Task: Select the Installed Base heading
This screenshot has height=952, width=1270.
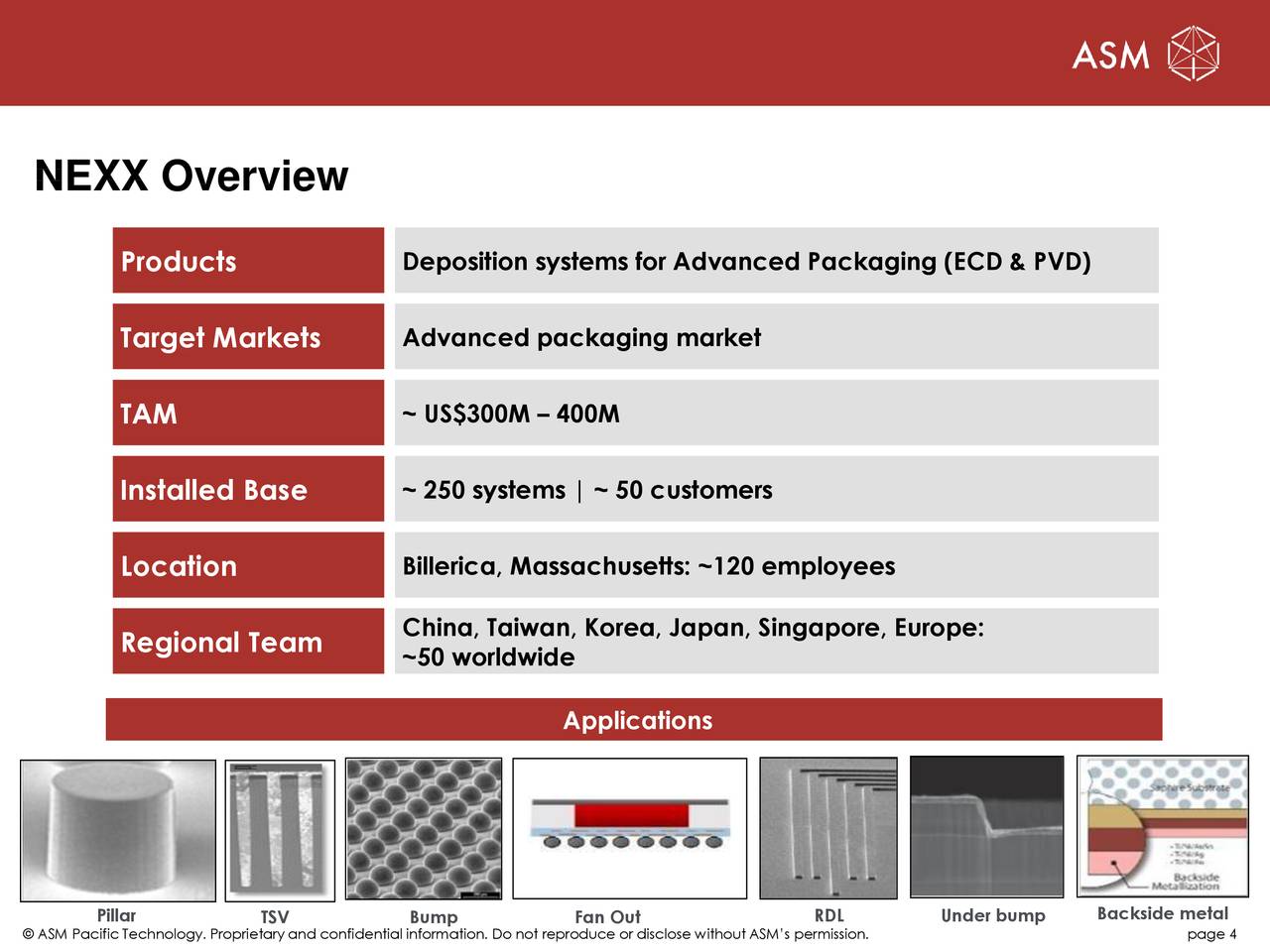Action: 246,490
